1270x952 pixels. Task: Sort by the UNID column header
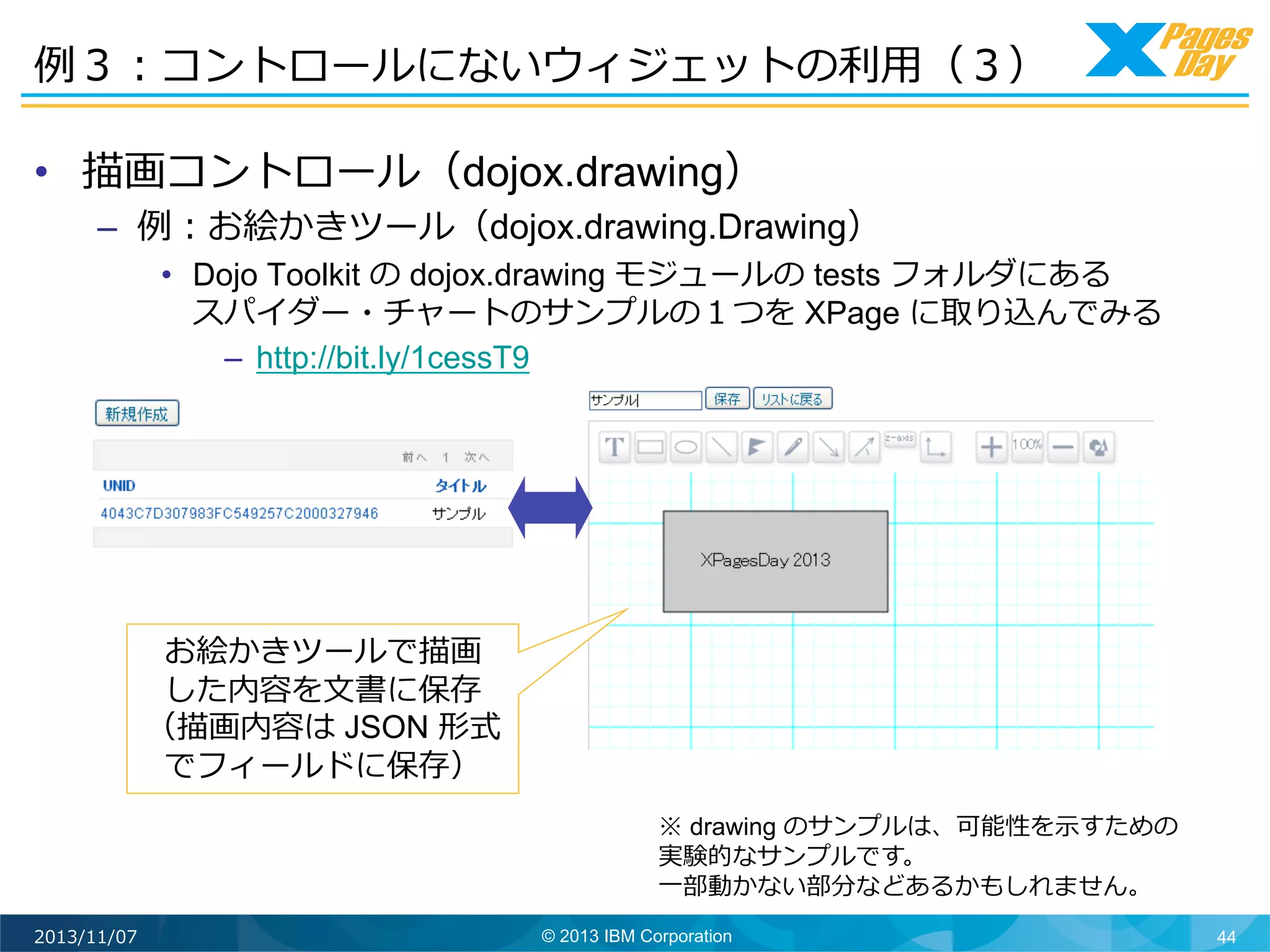pyautogui.click(x=119, y=485)
